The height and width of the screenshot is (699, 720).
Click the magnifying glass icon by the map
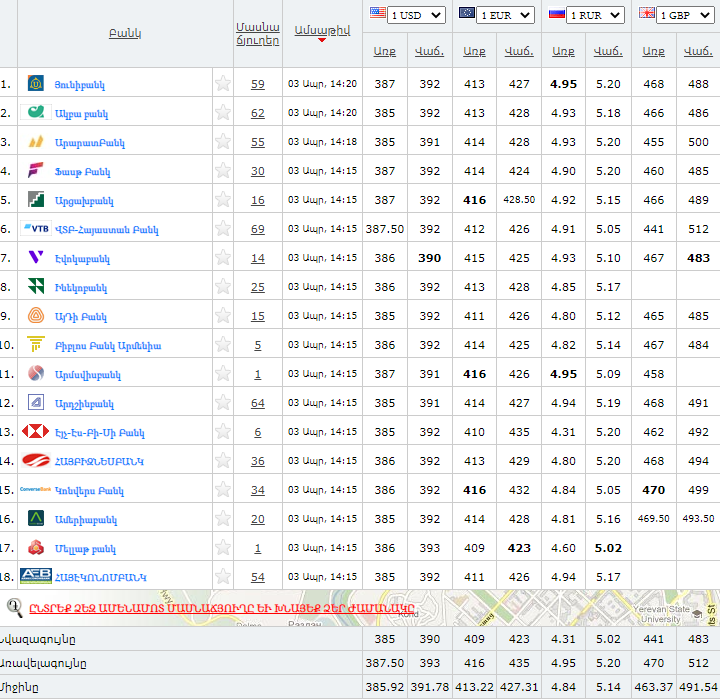(x=15, y=608)
